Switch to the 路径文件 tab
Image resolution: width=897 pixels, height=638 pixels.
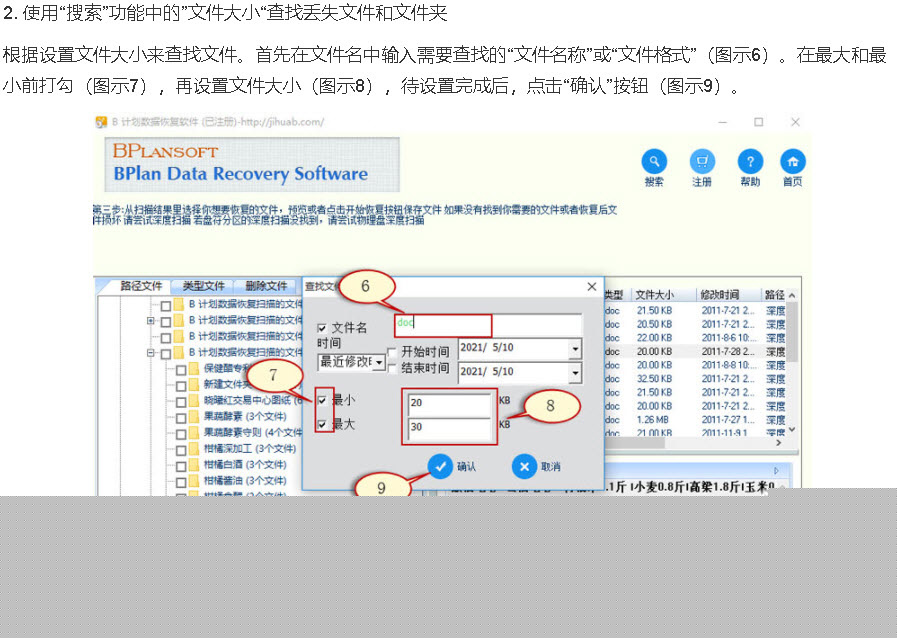141,286
